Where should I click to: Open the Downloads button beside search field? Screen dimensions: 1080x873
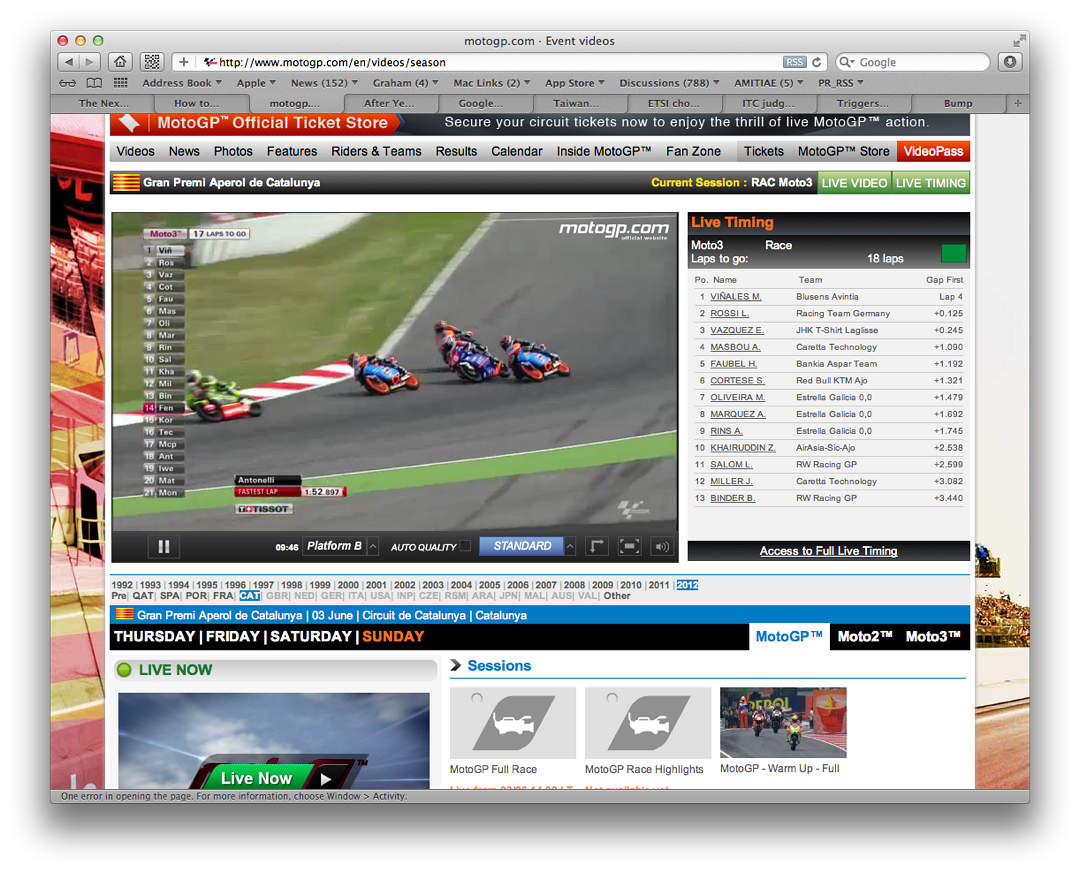(1010, 62)
